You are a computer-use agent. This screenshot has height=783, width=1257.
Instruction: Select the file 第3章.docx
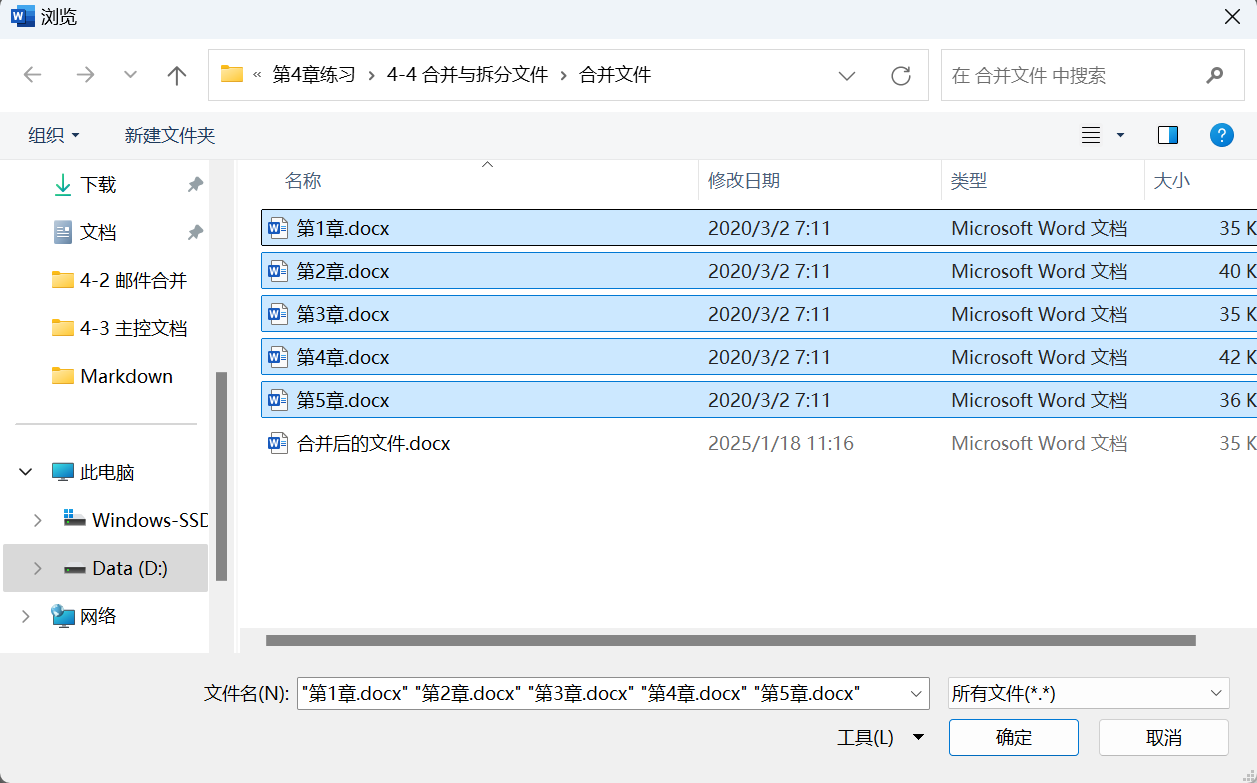pos(759,314)
